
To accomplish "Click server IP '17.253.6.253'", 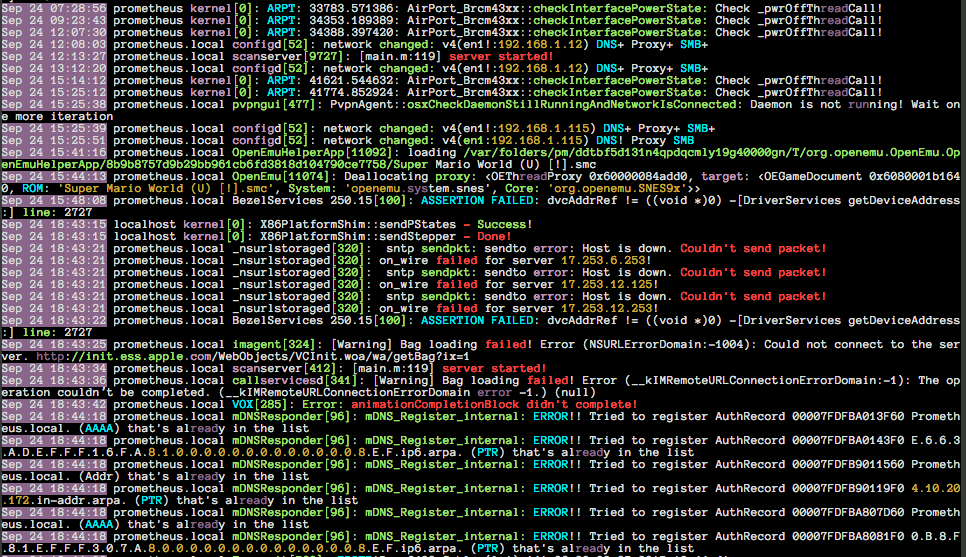I will tap(603, 261).
